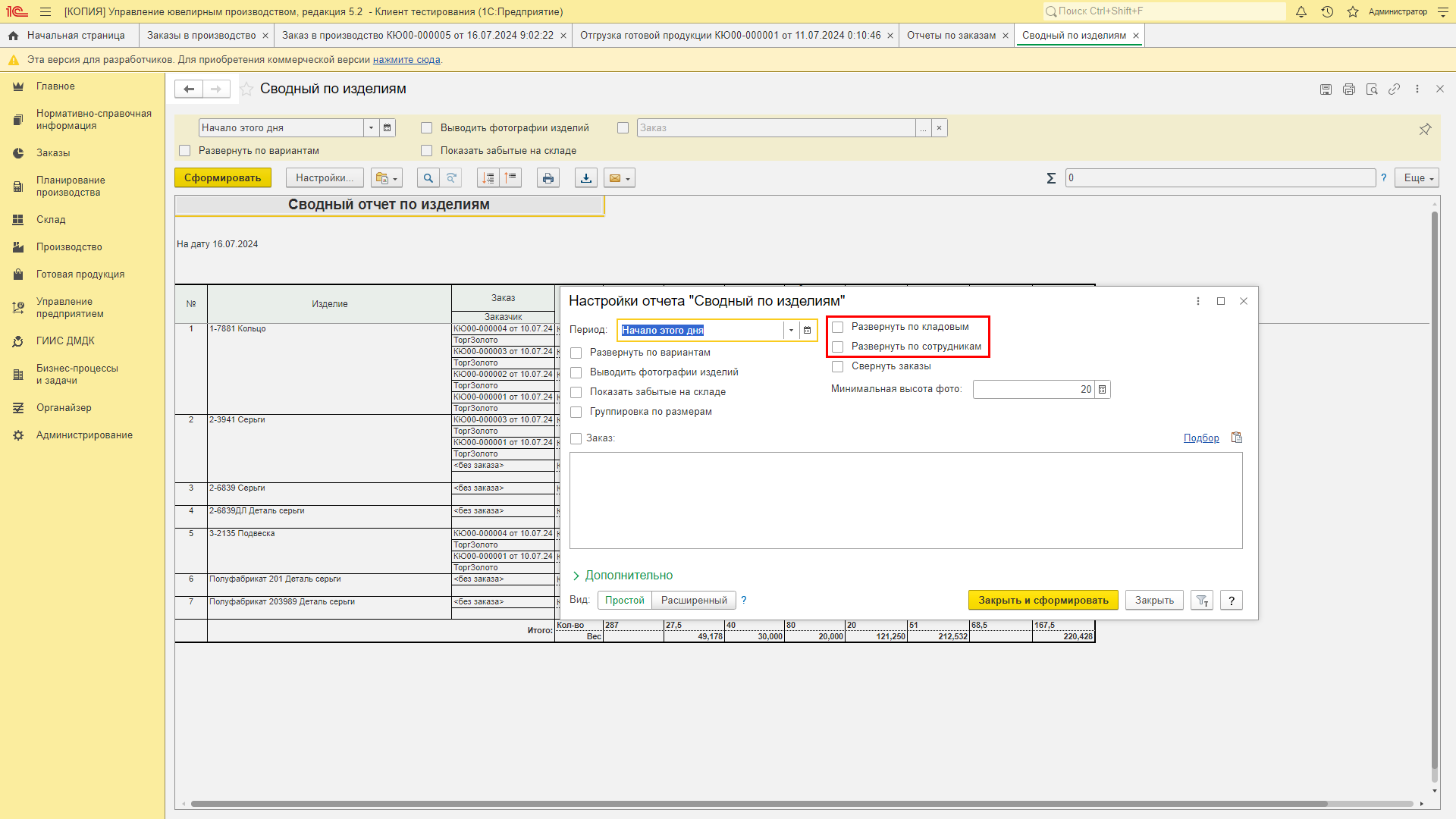Click the global search field
This screenshot has width=1456, height=819.
(1164, 11)
